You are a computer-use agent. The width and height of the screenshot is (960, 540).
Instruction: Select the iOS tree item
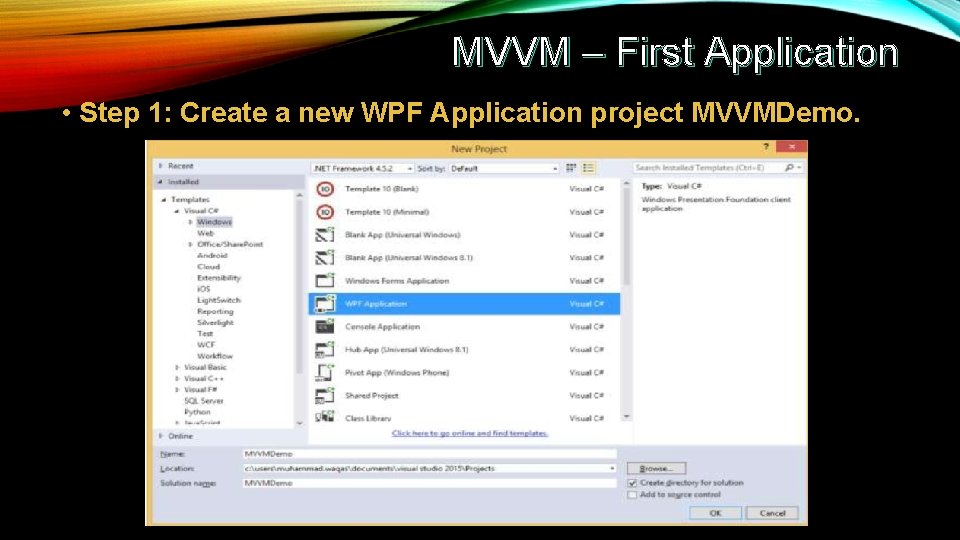[x=203, y=289]
